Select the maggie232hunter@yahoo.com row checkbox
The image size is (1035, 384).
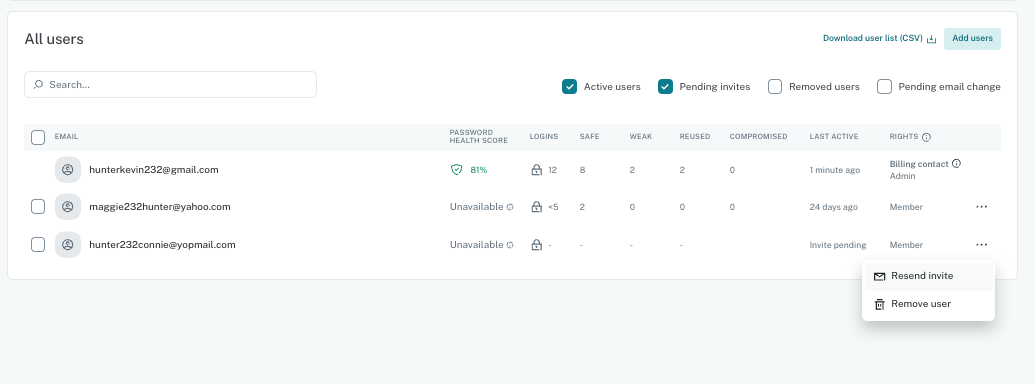[38, 207]
